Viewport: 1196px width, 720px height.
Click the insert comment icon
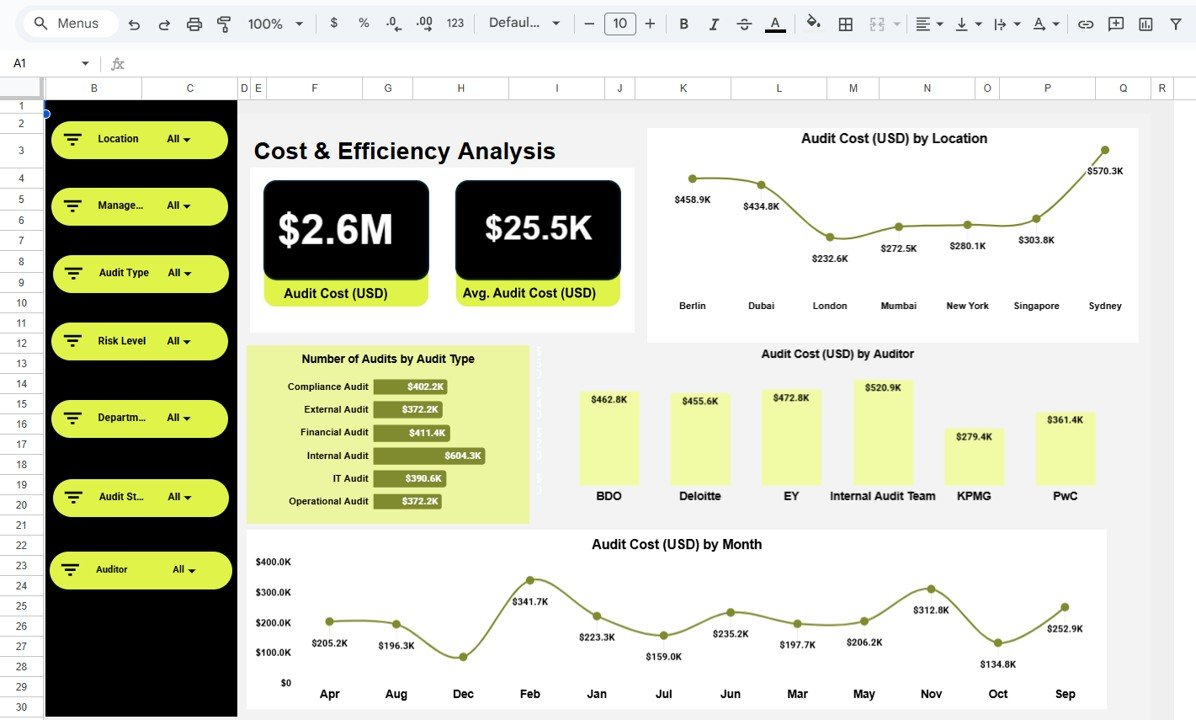(1115, 23)
